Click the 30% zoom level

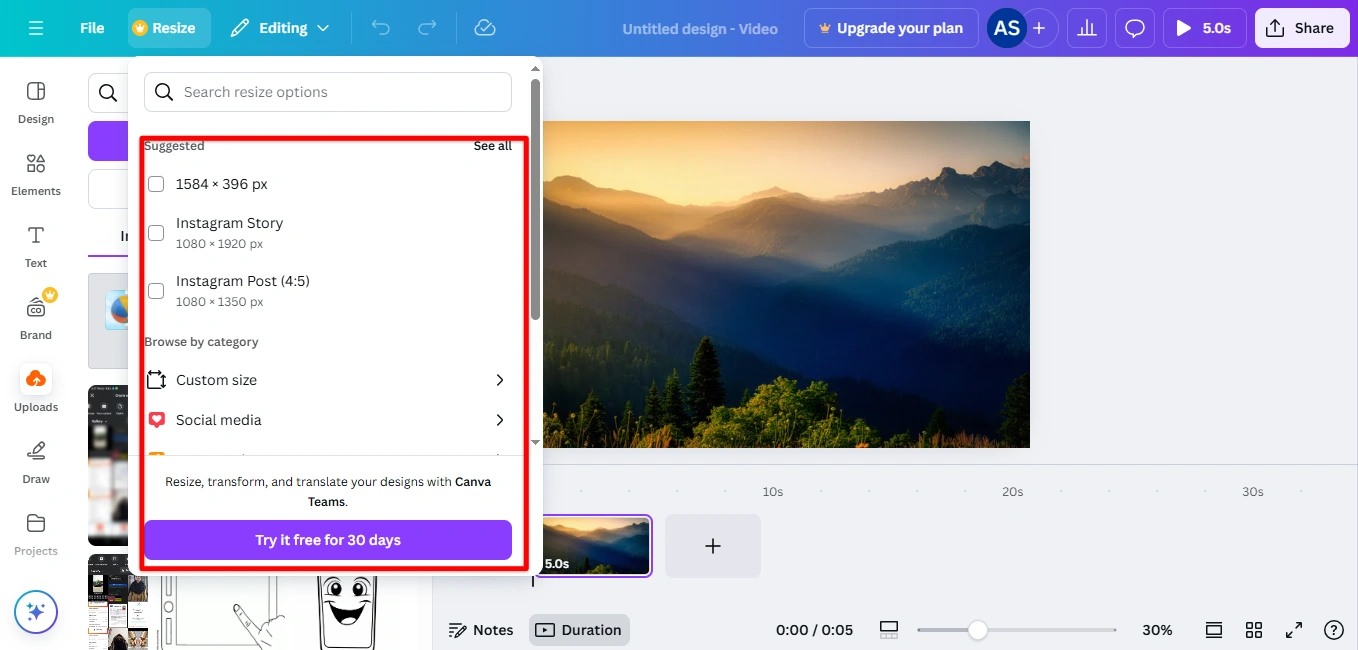click(x=1157, y=630)
